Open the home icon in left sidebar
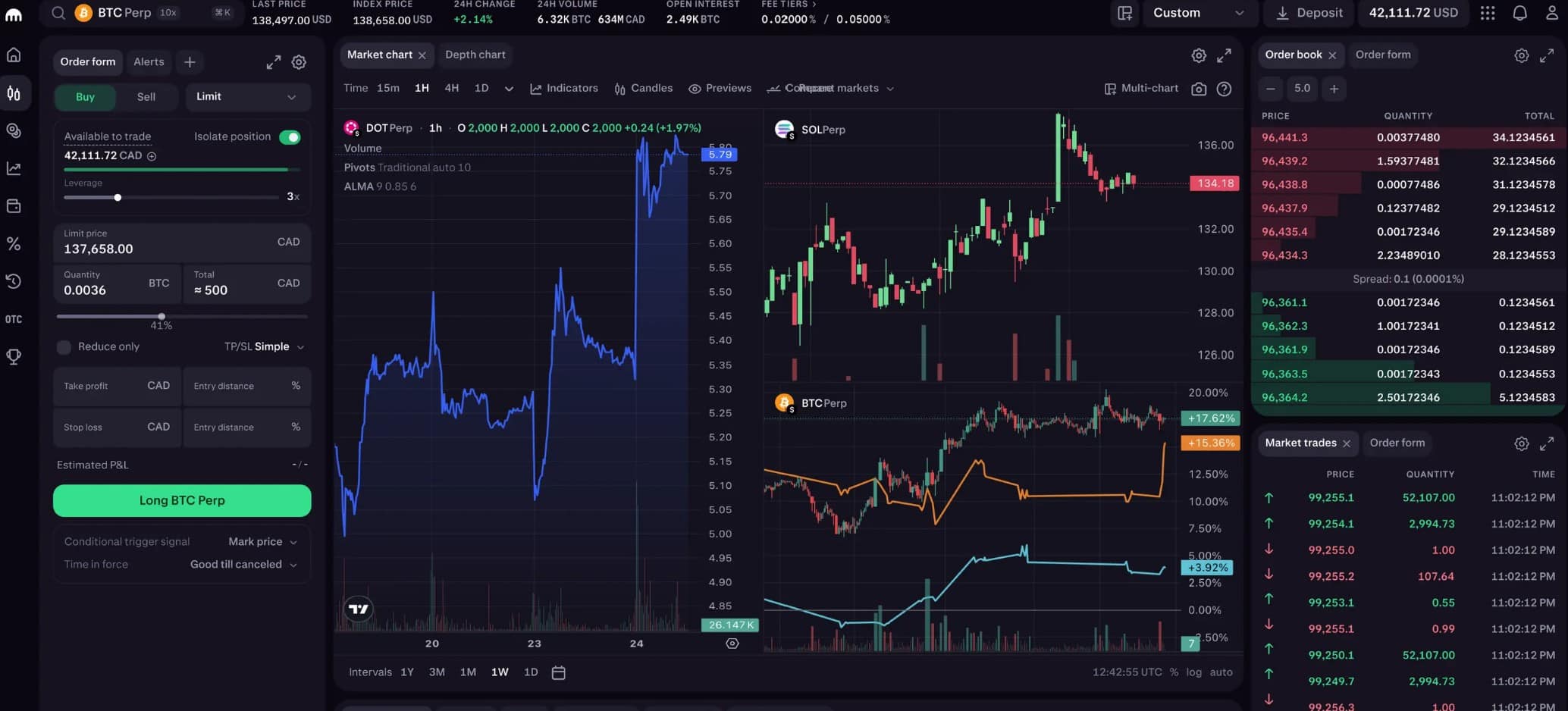This screenshot has width=1568, height=711. (14, 55)
